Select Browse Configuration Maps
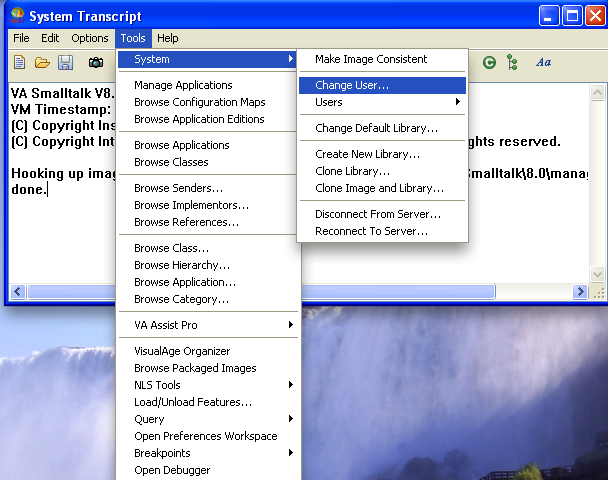This screenshot has width=608, height=480. [x=208, y=102]
